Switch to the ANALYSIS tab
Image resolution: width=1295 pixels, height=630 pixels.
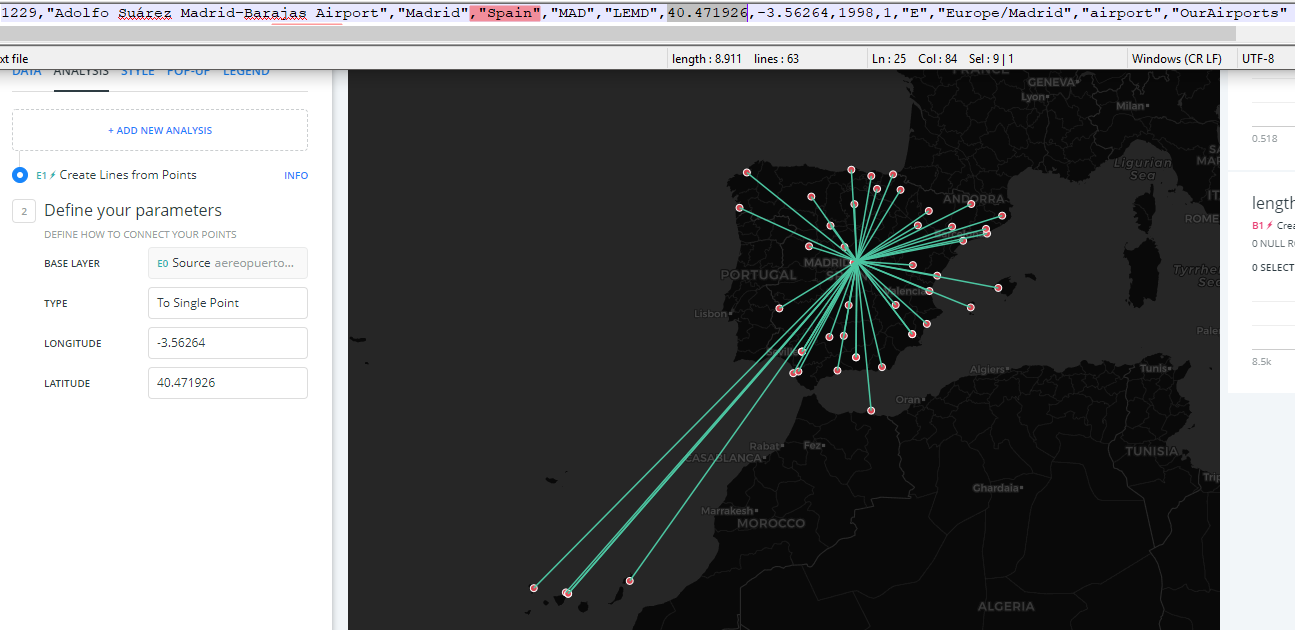tap(81, 72)
